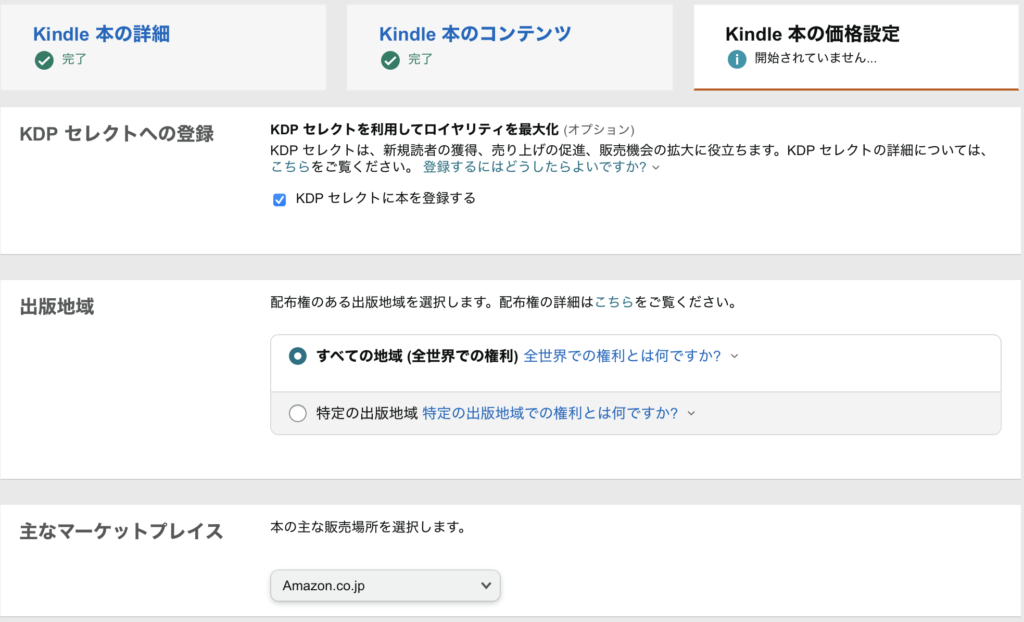Go to the Kindle 本のコンテンツ tab

click(475, 34)
